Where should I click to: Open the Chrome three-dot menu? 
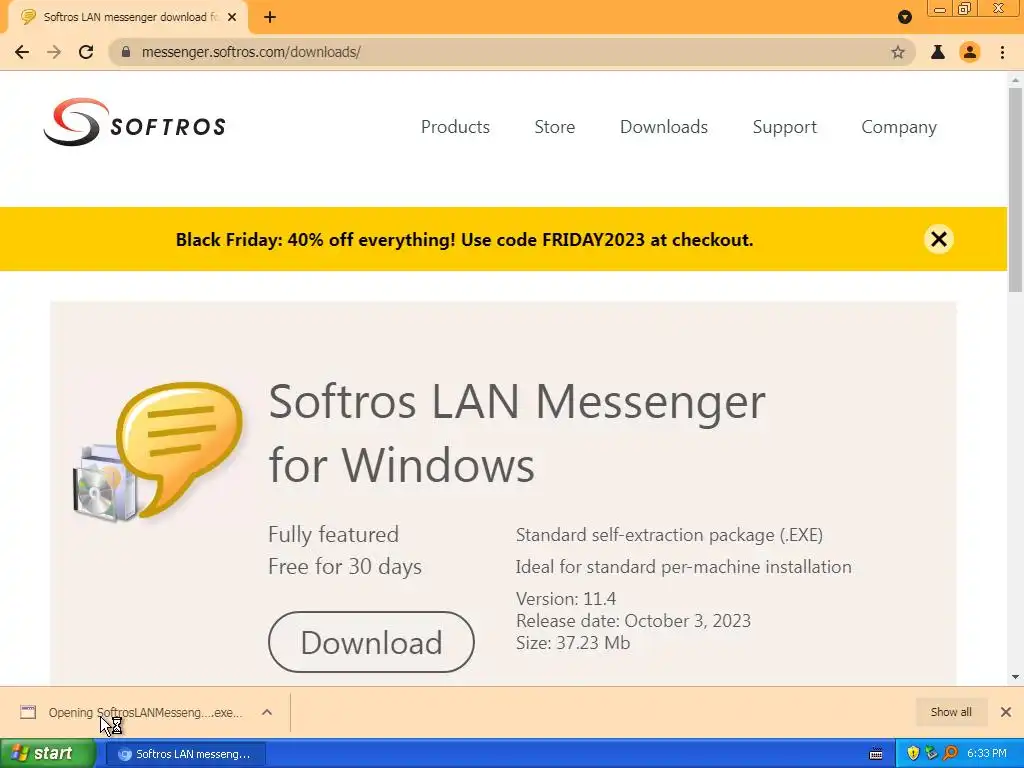[x=1002, y=52]
